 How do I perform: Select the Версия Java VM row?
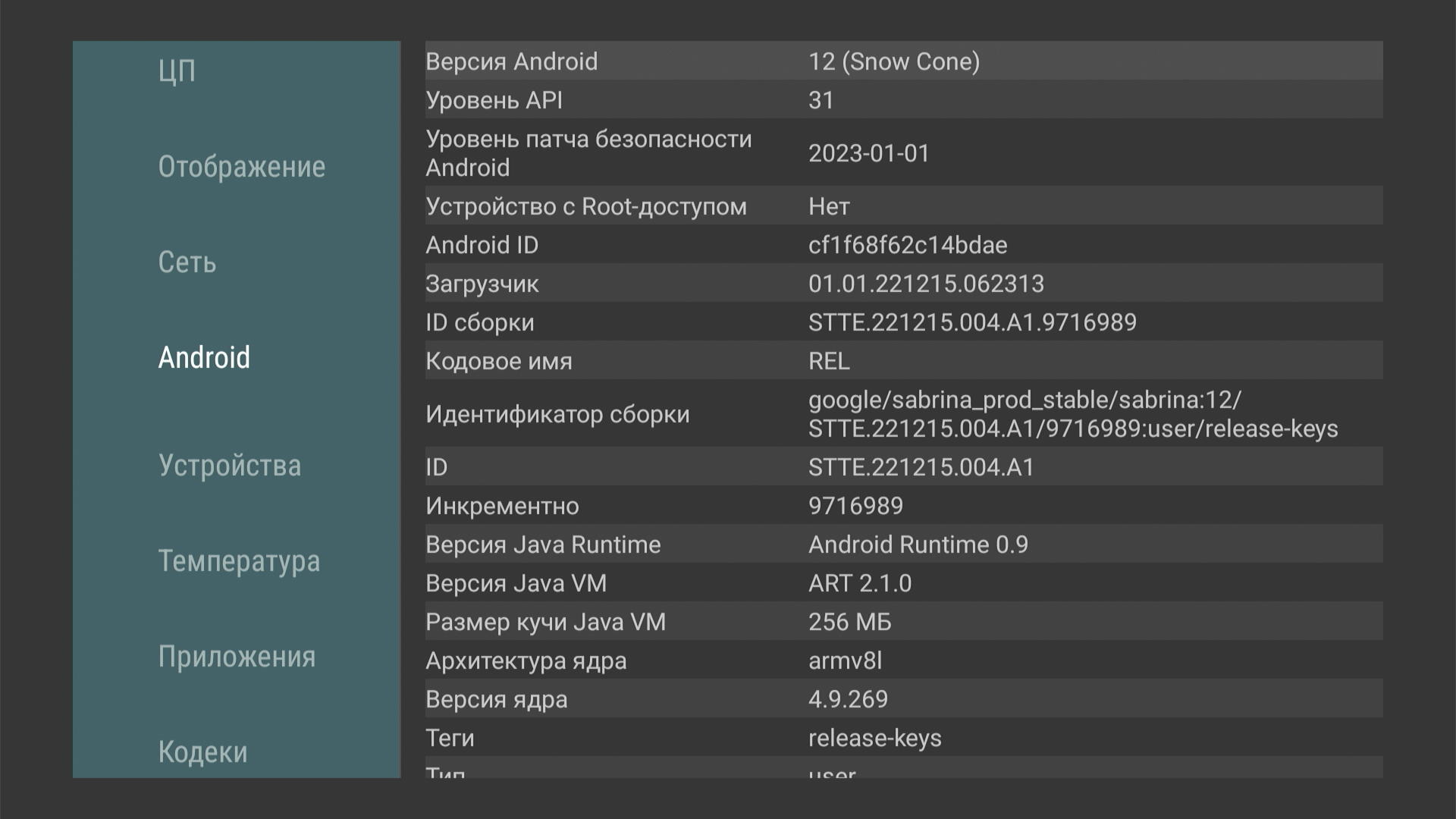[902, 583]
